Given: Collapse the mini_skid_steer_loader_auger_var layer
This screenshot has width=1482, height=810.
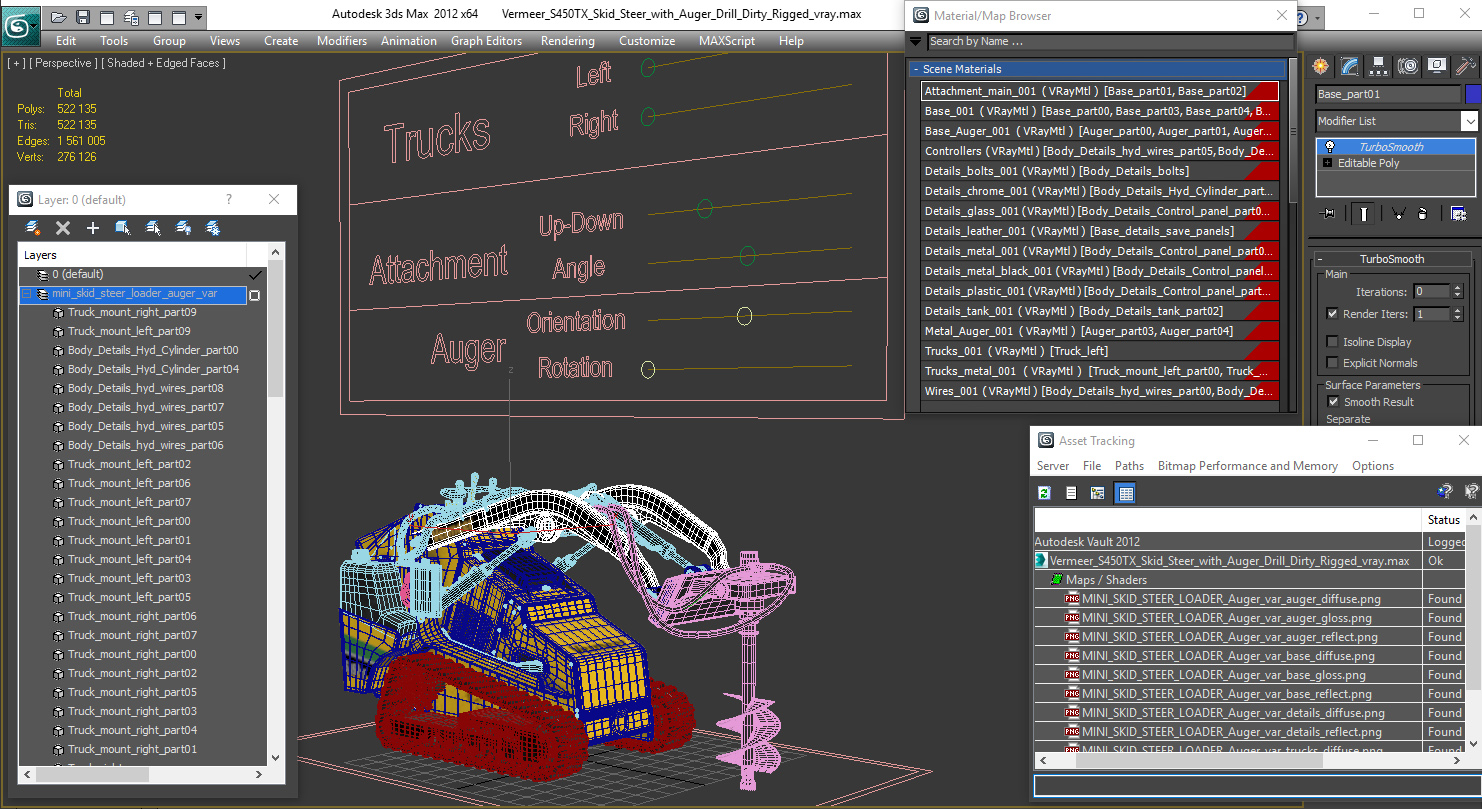Looking at the screenshot, I should tap(26, 294).
